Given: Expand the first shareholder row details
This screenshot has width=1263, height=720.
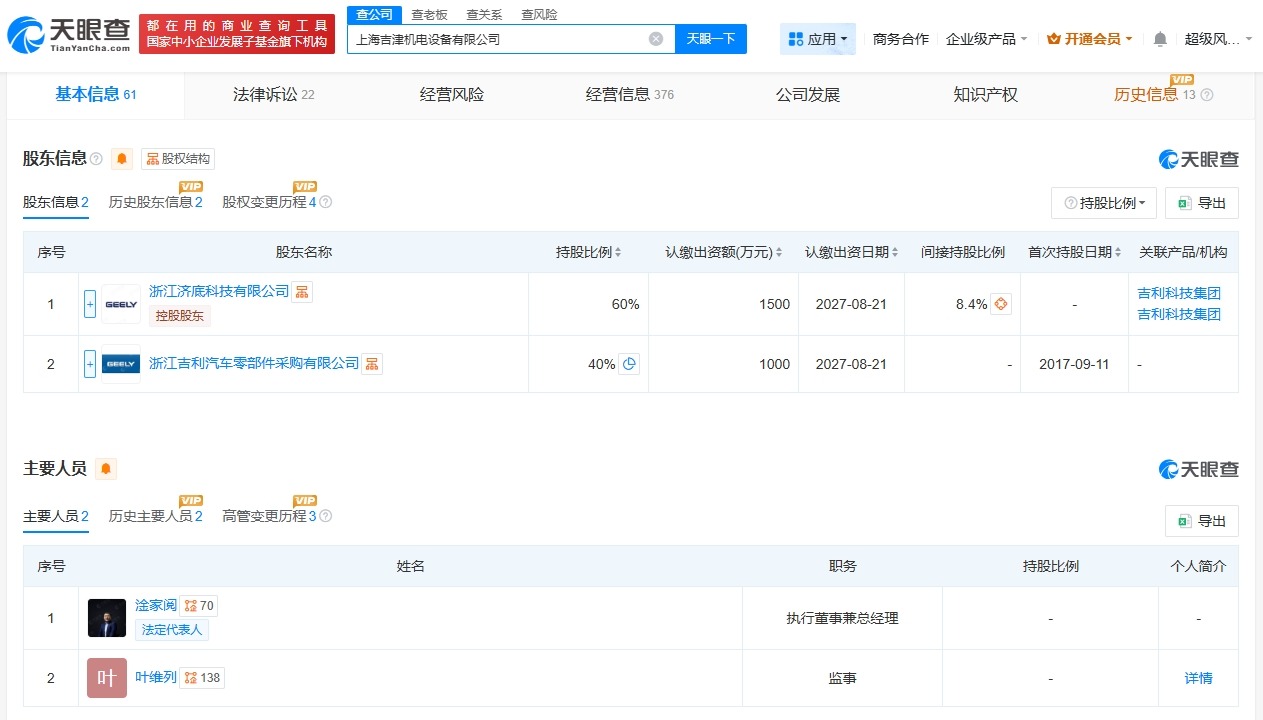Looking at the screenshot, I should tap(88, 303).
